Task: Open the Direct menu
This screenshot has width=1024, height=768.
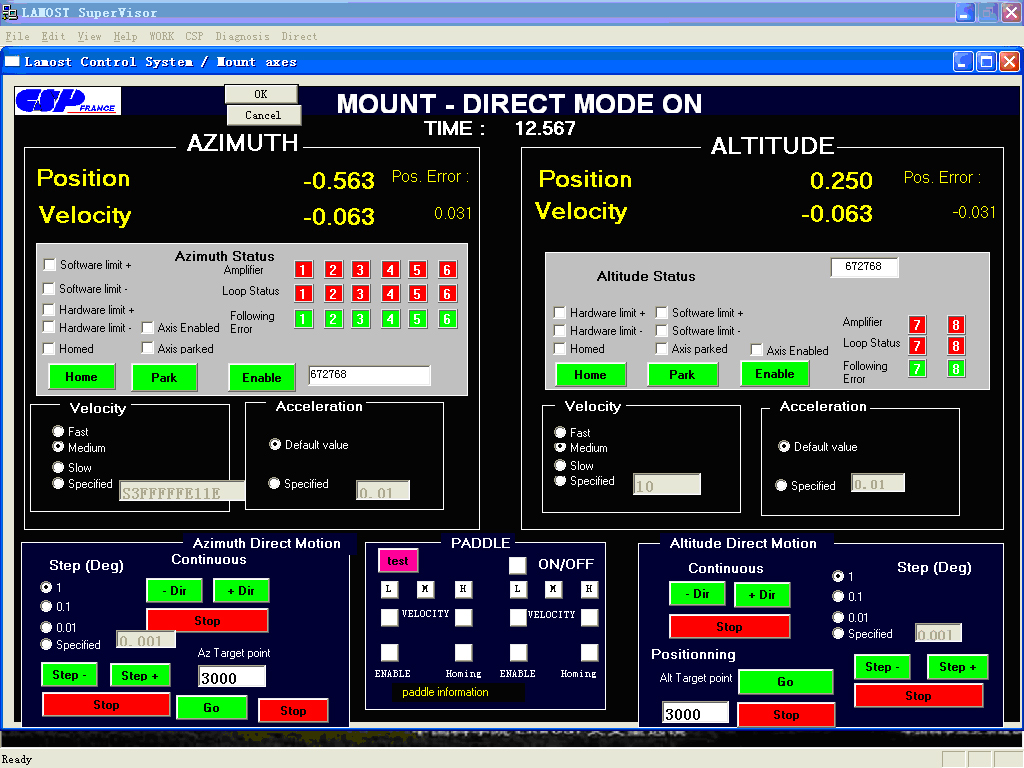Action: pyautogui.click(x=299, y=37)
